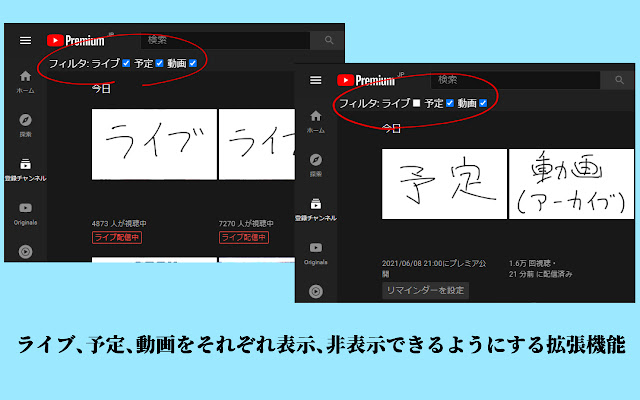Open second ライブ thumbnail with 7270 viewers

[x=257, y=144]
